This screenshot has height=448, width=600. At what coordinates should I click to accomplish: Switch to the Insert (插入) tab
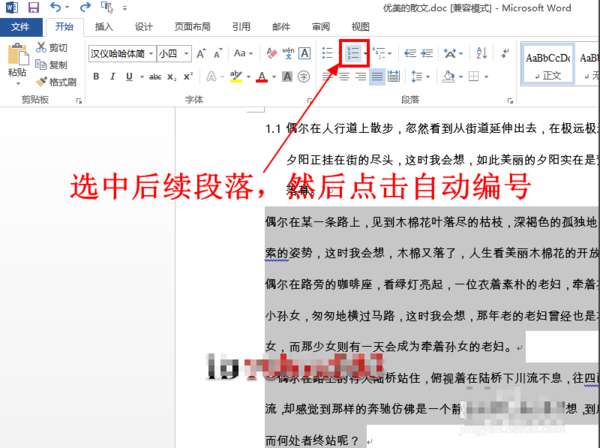point(104,27)
